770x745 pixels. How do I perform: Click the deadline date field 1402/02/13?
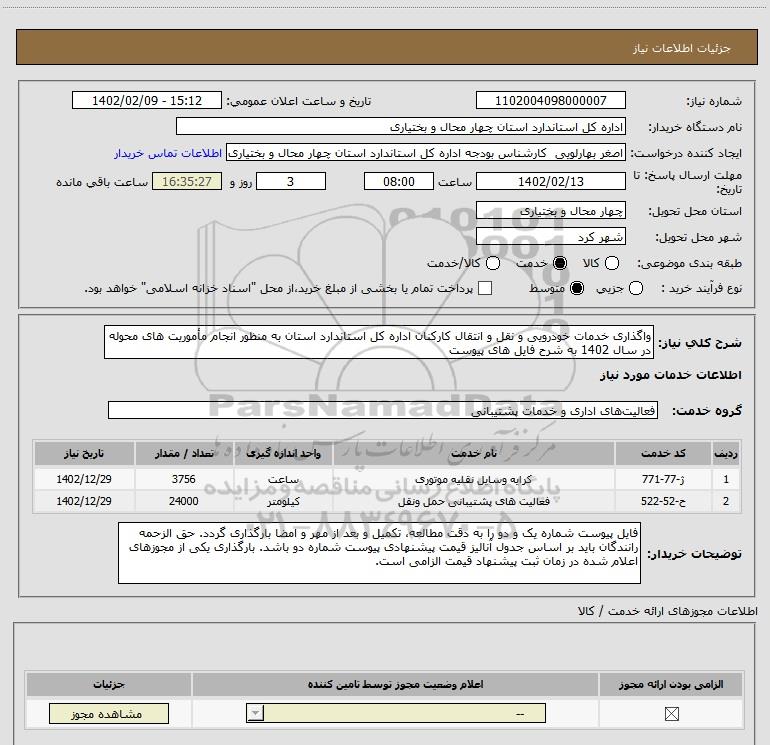pos(550,181)
